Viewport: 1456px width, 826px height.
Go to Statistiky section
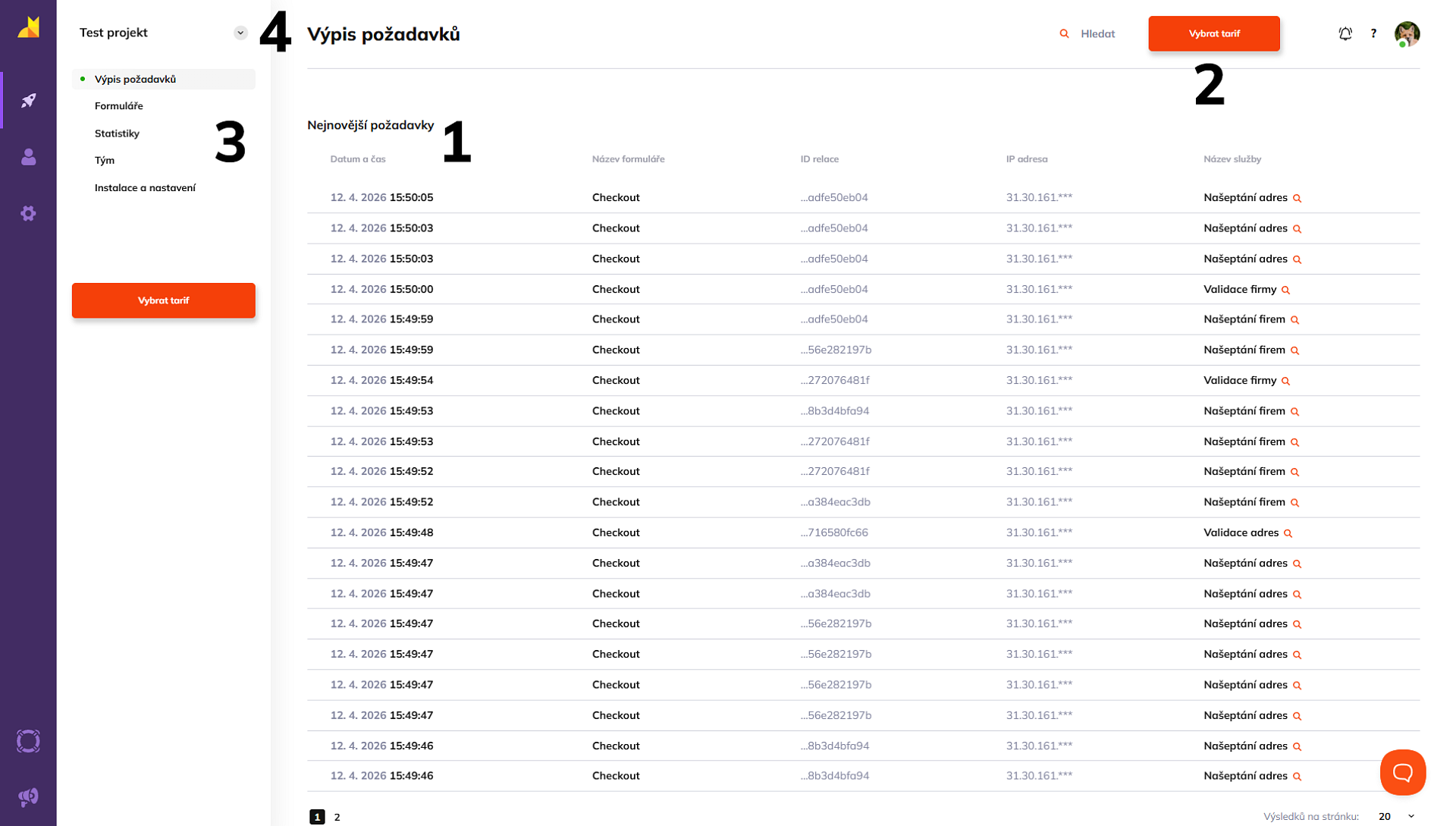coord(117,133)
